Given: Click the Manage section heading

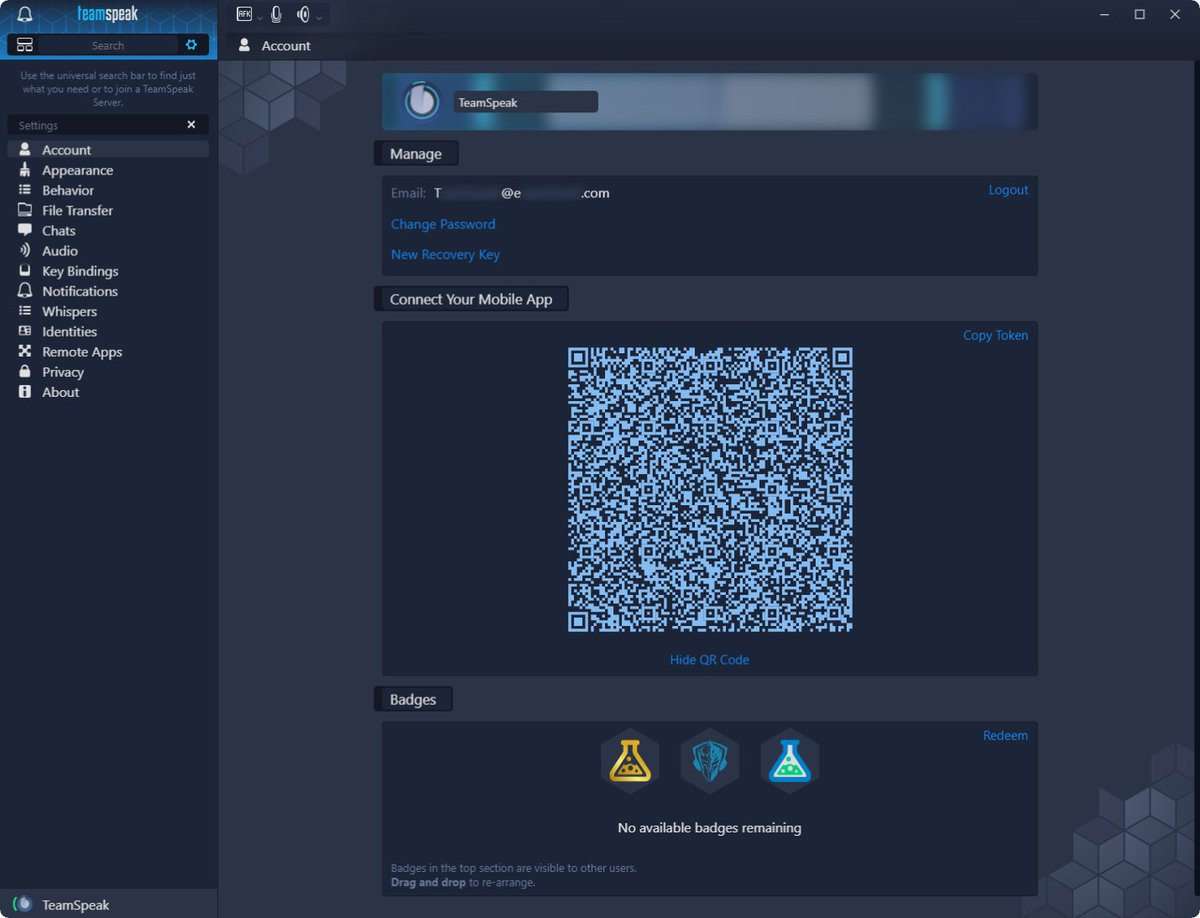Looking at the screenshot, I should click(416, 154).
